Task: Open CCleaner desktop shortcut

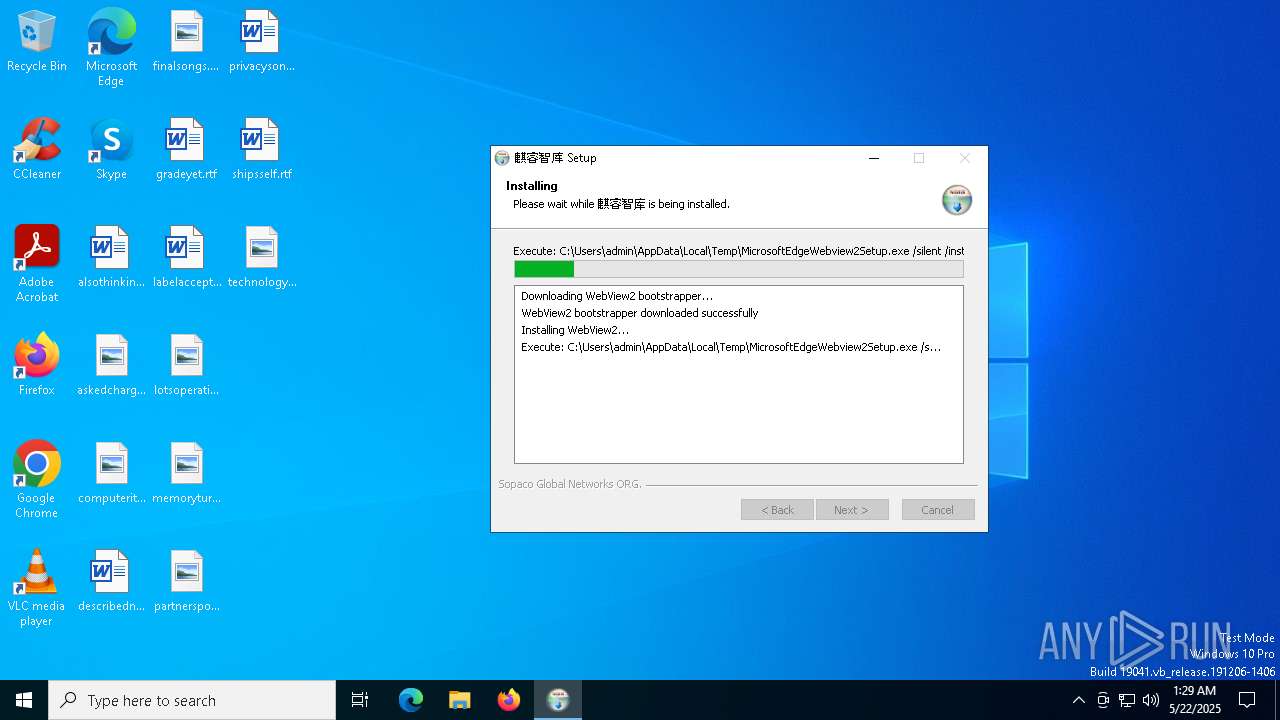Action: [37, 149]
